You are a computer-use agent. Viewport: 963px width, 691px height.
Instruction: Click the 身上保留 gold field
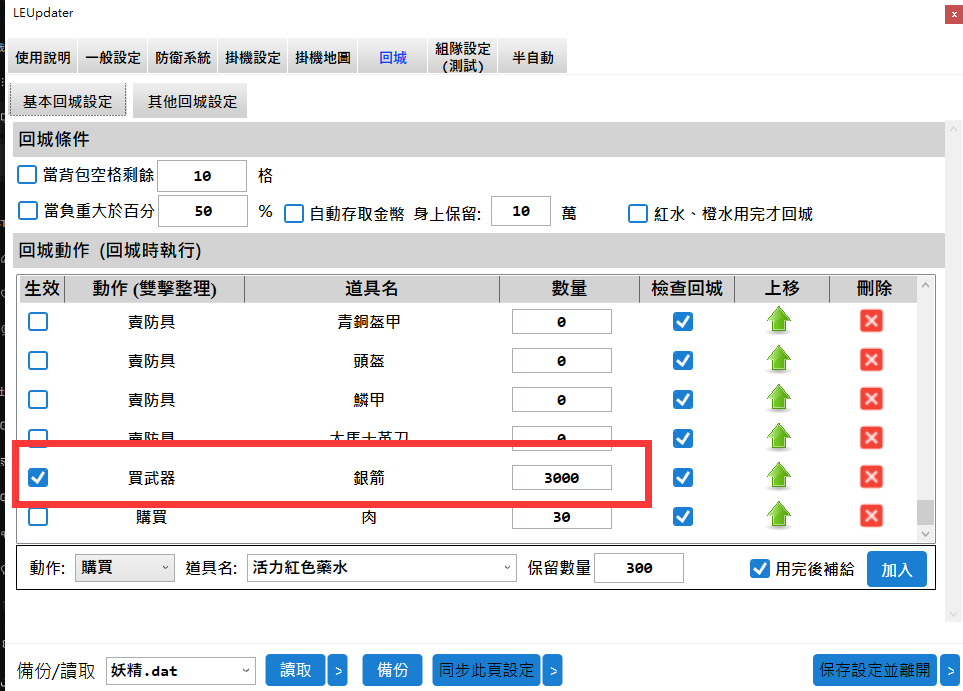coord(521,211)
